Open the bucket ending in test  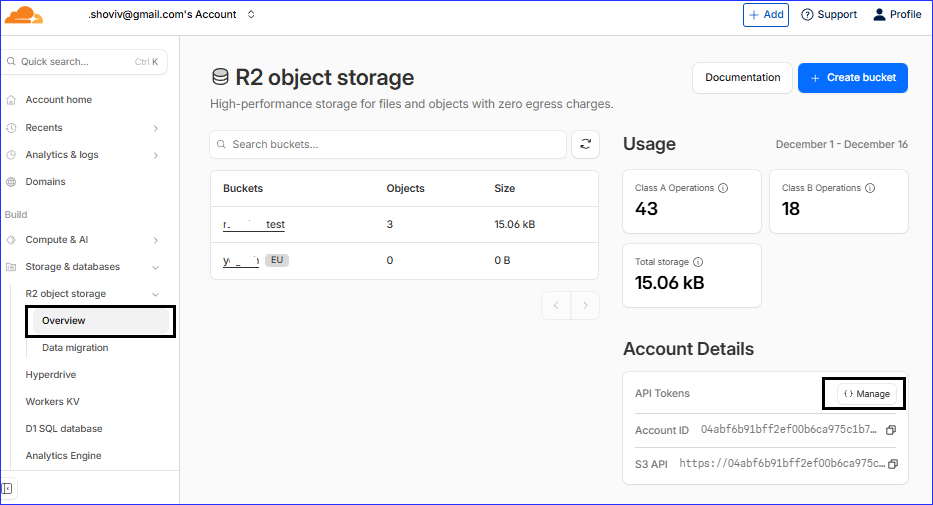pyautogui.click(x=254, y=225)
